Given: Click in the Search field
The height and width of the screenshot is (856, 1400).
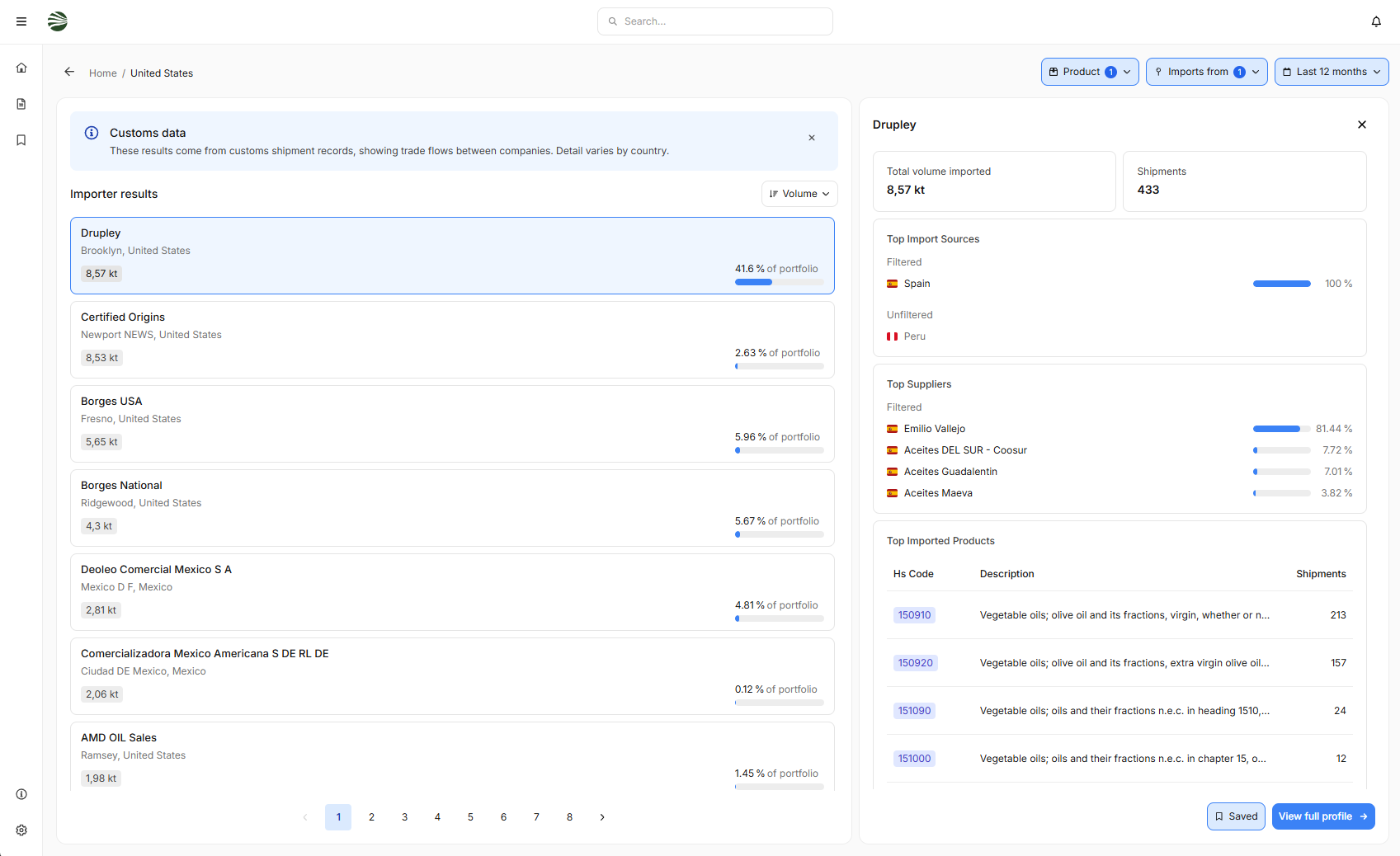Looking at the screenshot, I should (x=714, y=21).
